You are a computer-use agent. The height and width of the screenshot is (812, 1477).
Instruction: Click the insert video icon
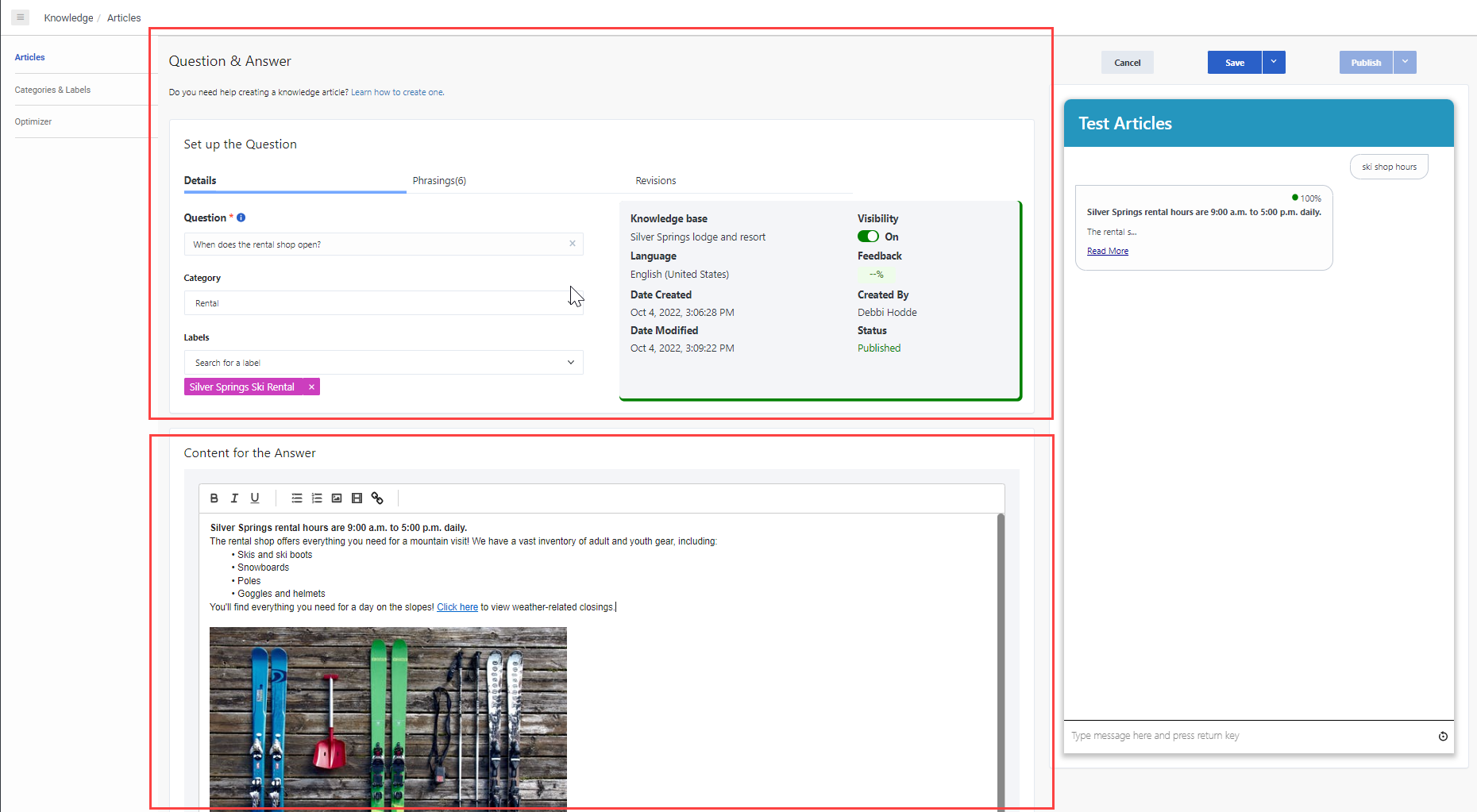point(357,498)
